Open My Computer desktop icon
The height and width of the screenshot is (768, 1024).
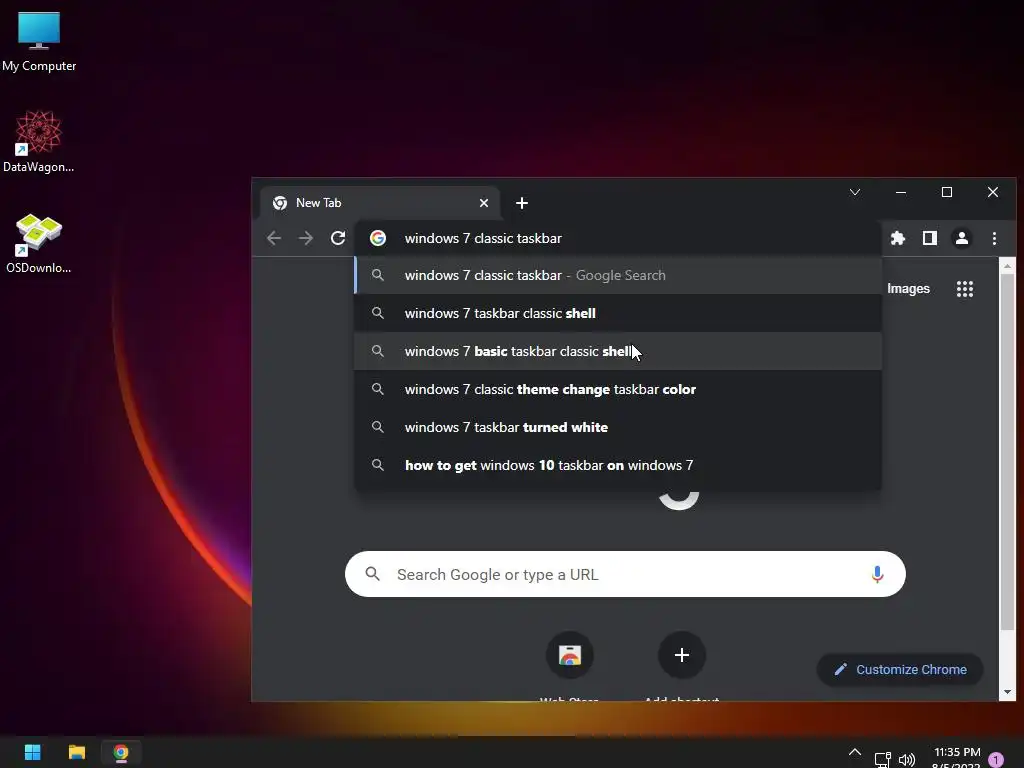pos(39,41)
